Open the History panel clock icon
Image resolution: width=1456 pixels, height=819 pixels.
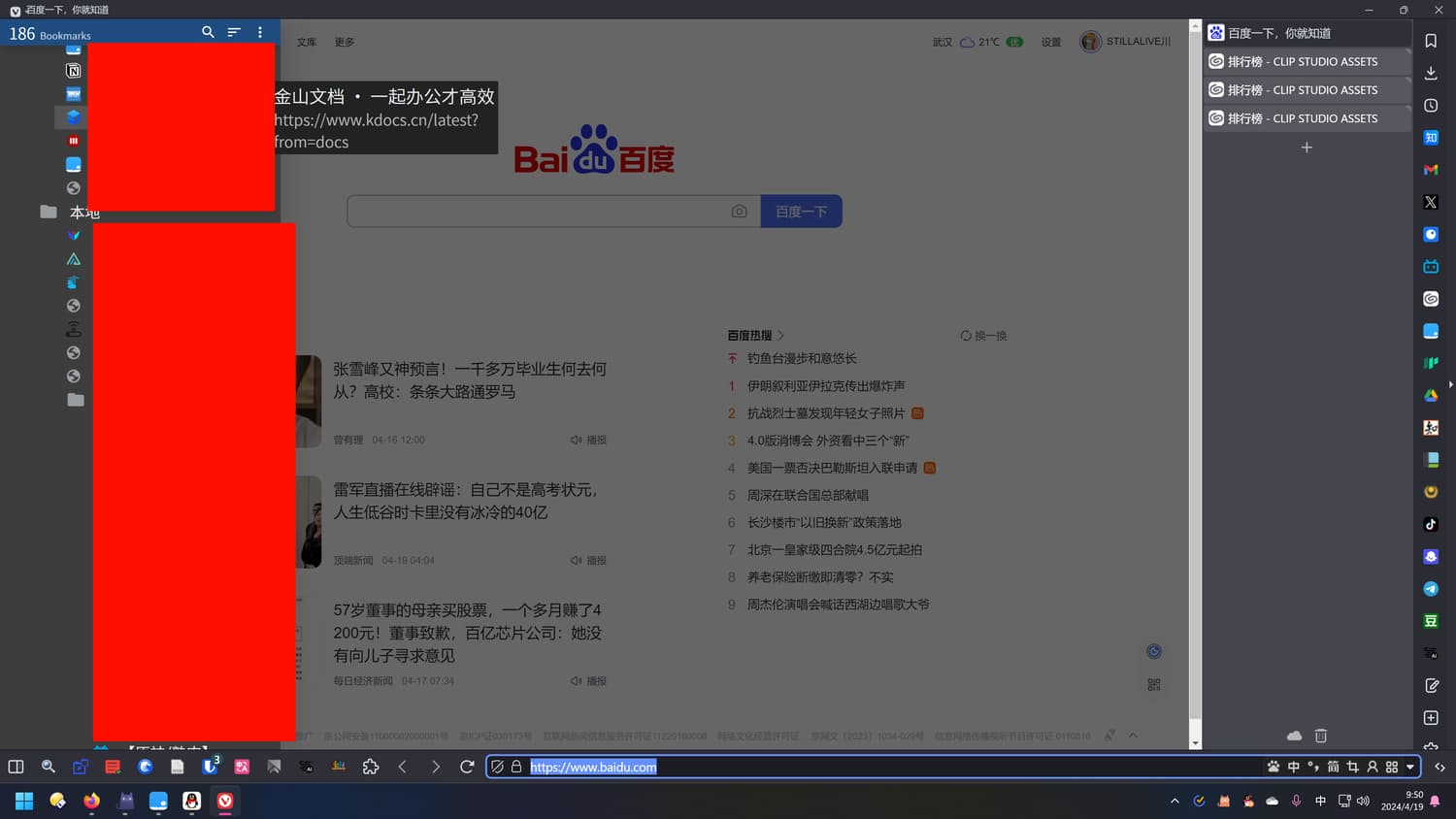[x=1431, y=106]
